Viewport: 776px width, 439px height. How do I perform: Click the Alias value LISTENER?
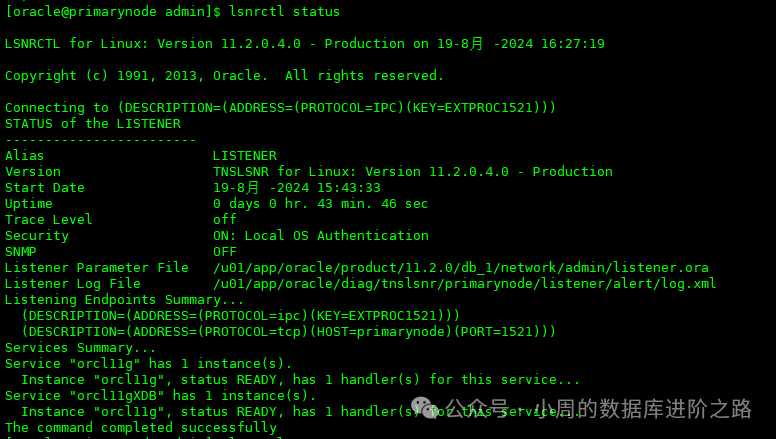[244, 156]
